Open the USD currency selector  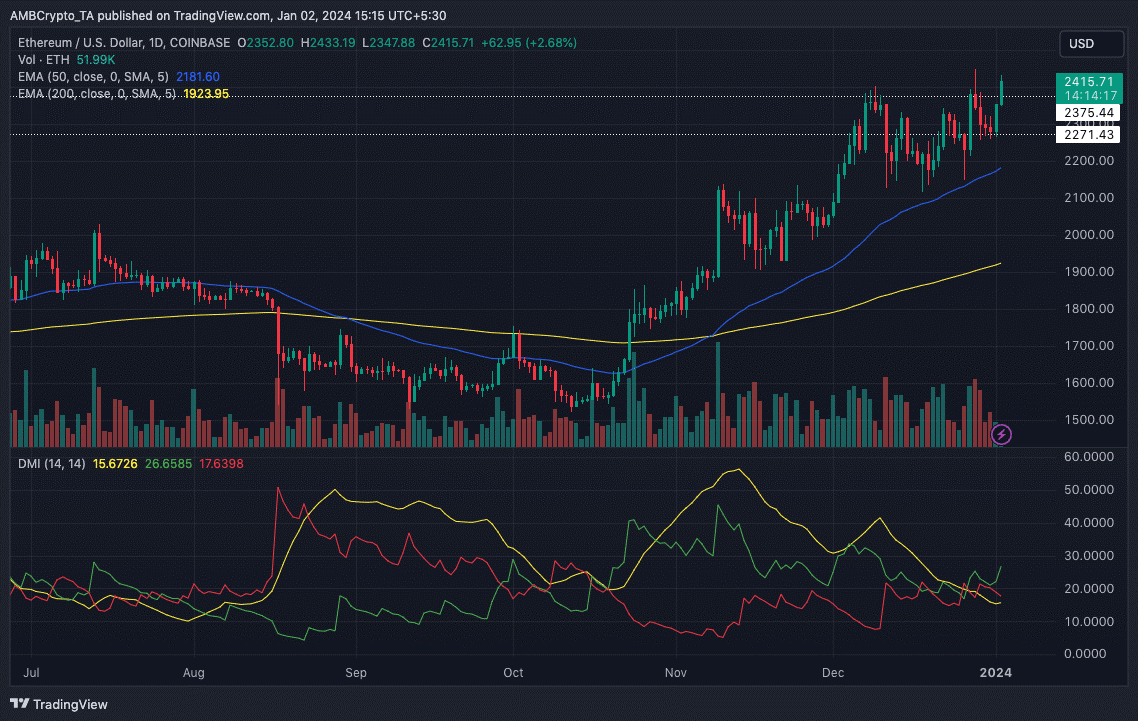pyautogui.click(x=1090, y=43)
